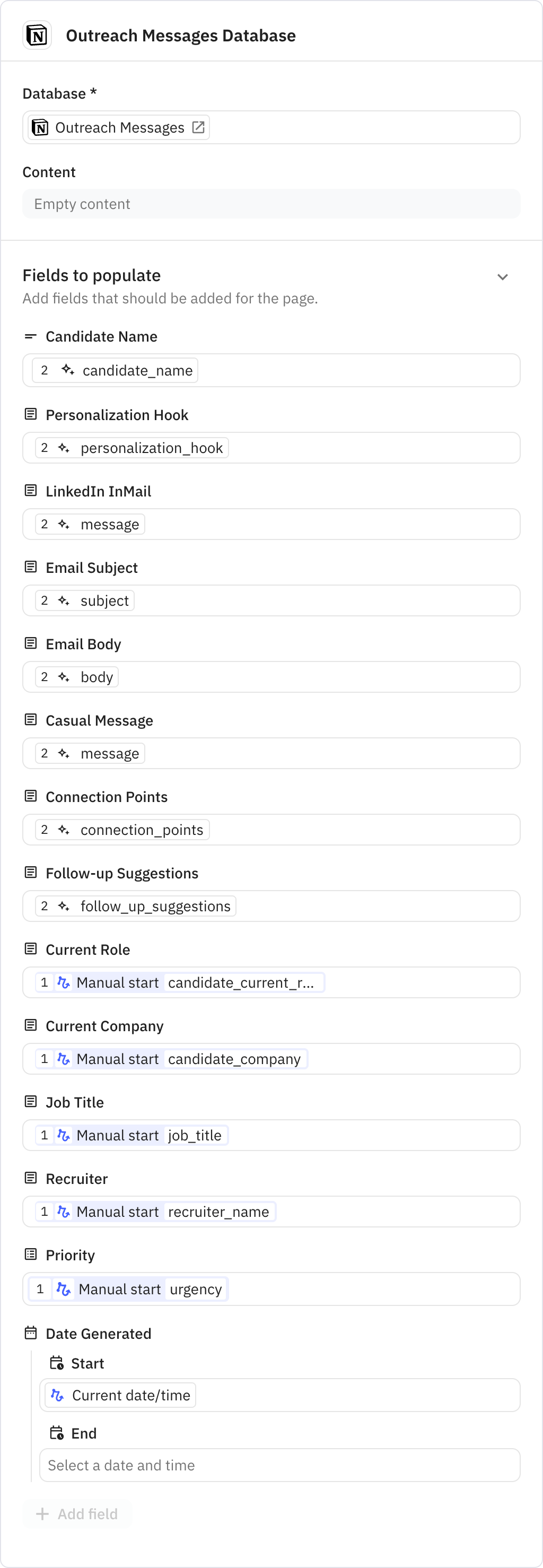Screen dimensions: 543x1568
Task: Click the follow_up_suggestions mapping pill
Action: [132, 906]
